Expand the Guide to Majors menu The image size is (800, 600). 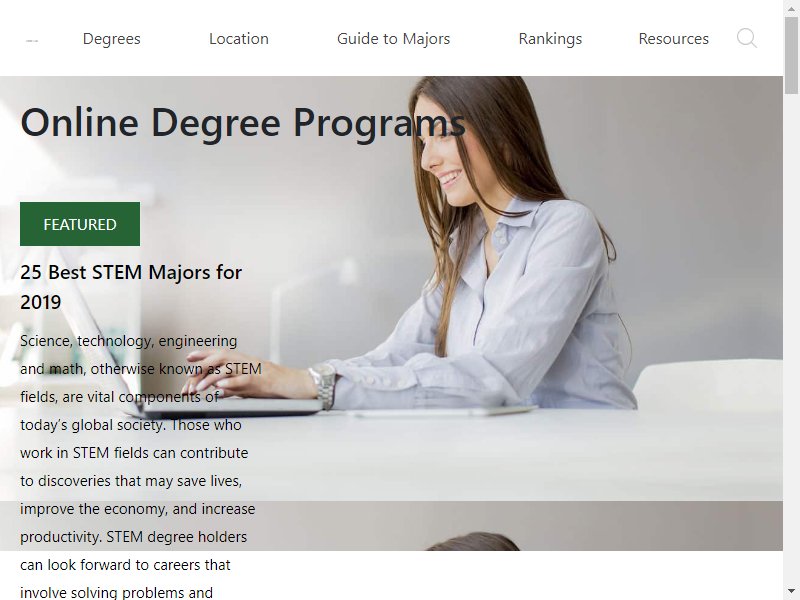(393, 39)
